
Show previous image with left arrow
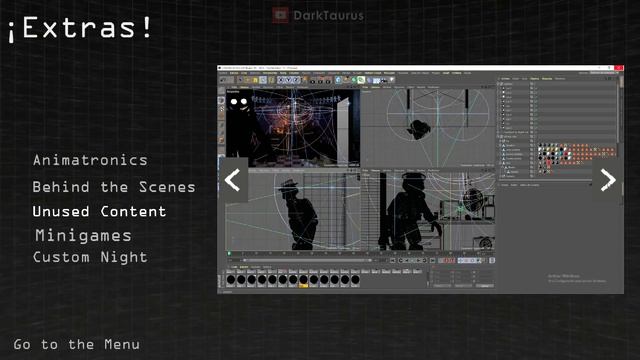click(x=232, y=180)
